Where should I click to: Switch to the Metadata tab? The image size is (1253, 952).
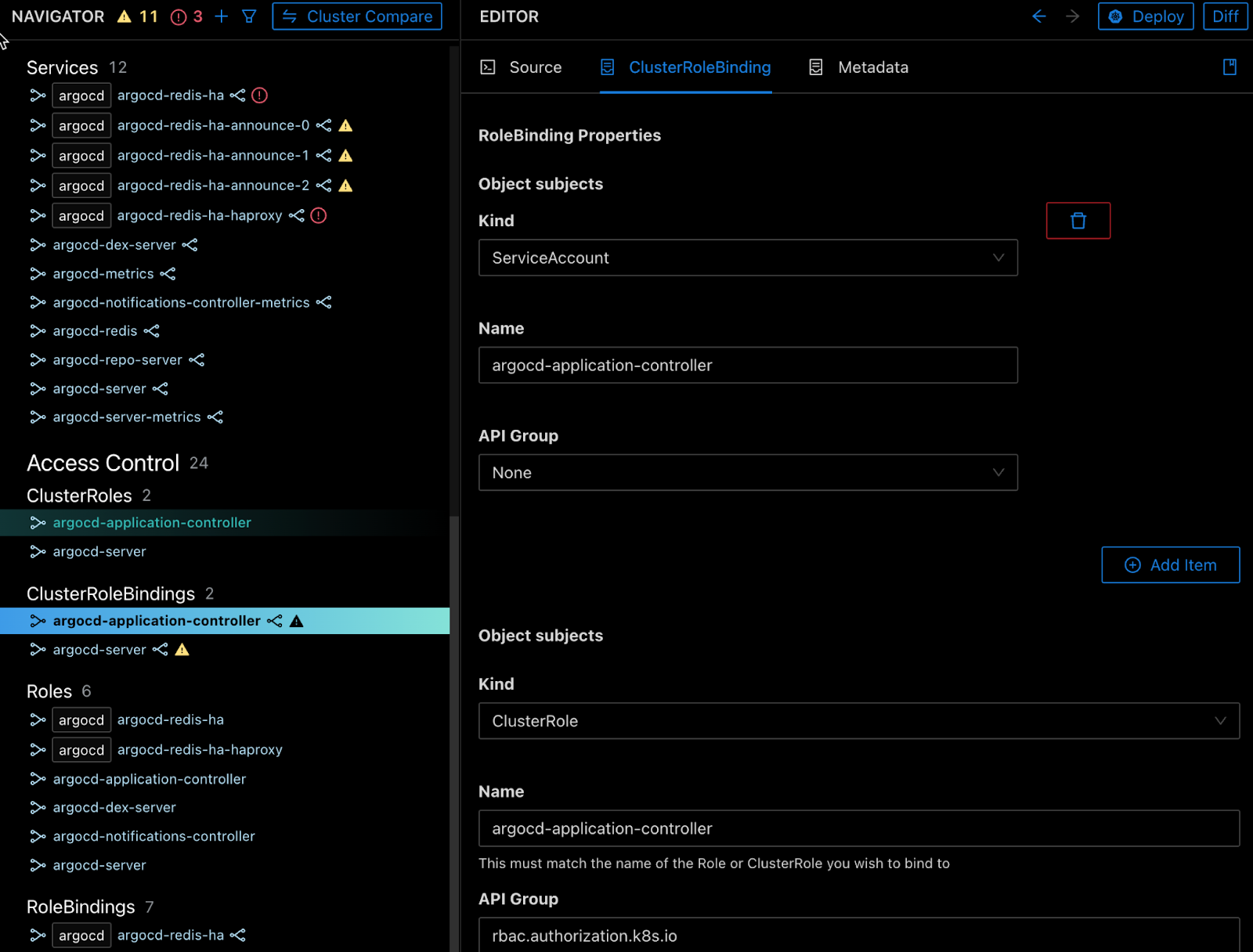coord(858,67)
